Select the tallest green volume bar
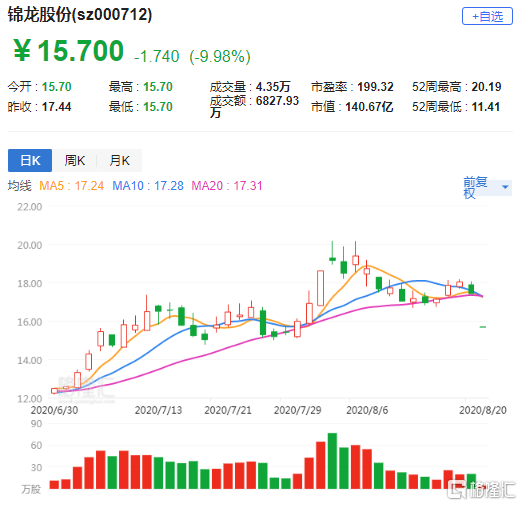Image resolution: width=522 pixels, height=506 pixels. click(x=332, y=461)
